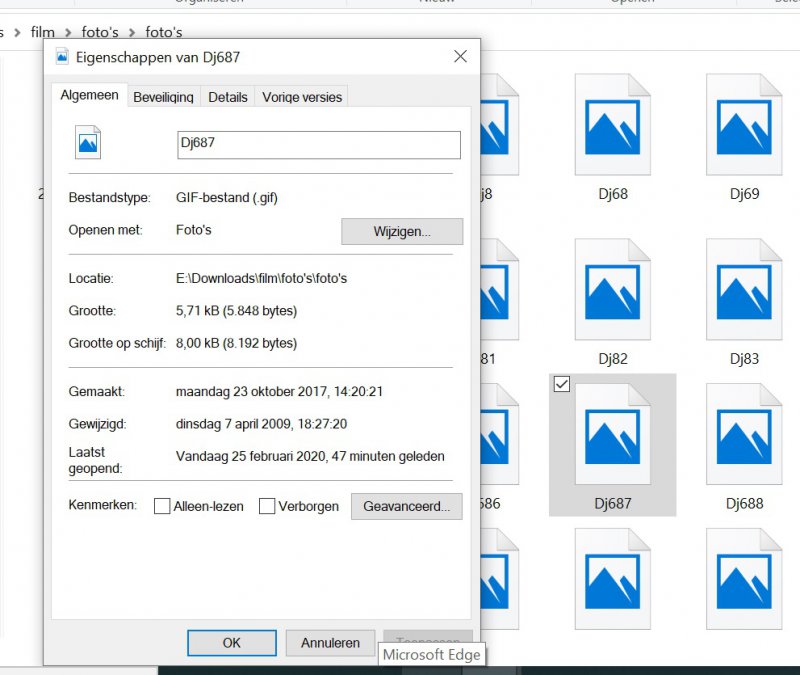Expand the chevron between film and foto's

(x=69, y=33)
